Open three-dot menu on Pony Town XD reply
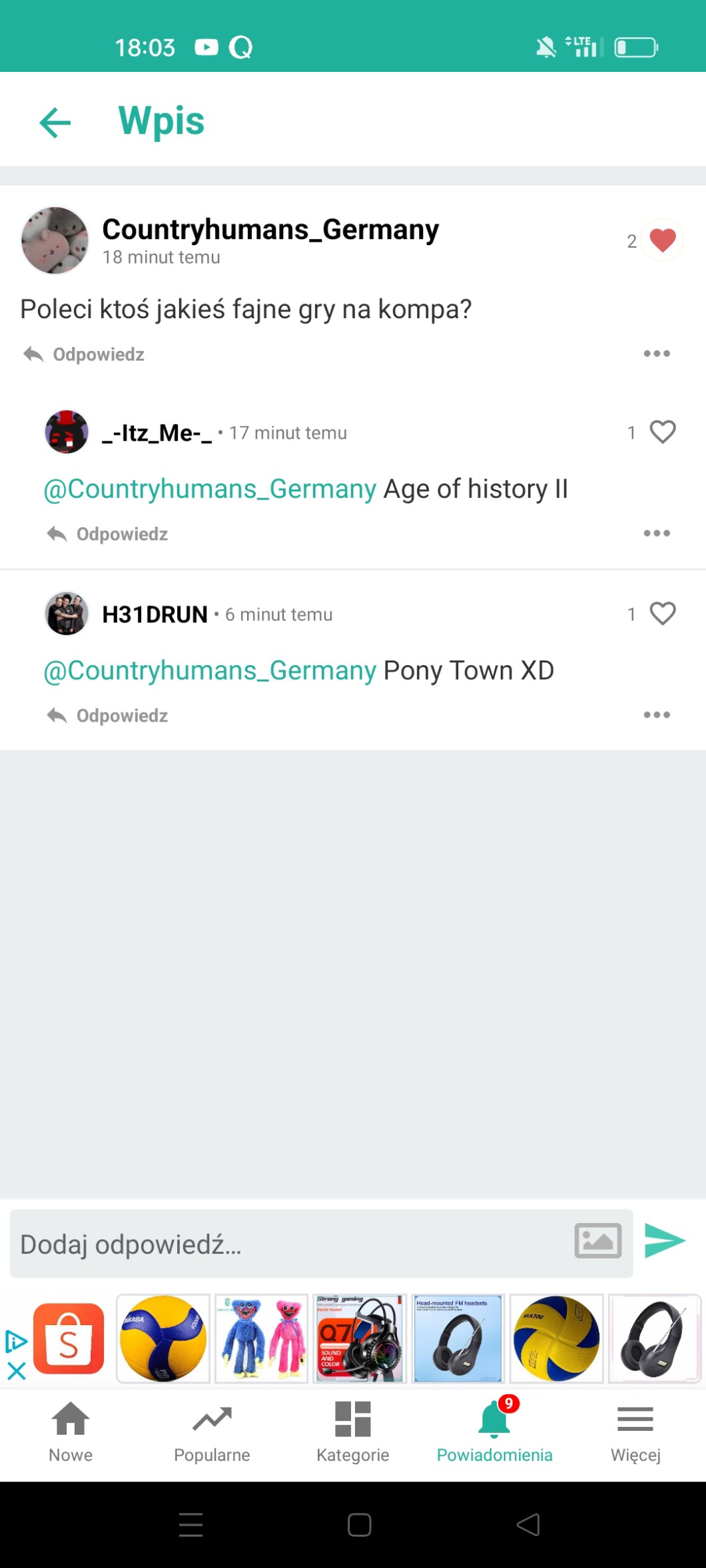Viewport: 706px width, 1568px height. 657,715
